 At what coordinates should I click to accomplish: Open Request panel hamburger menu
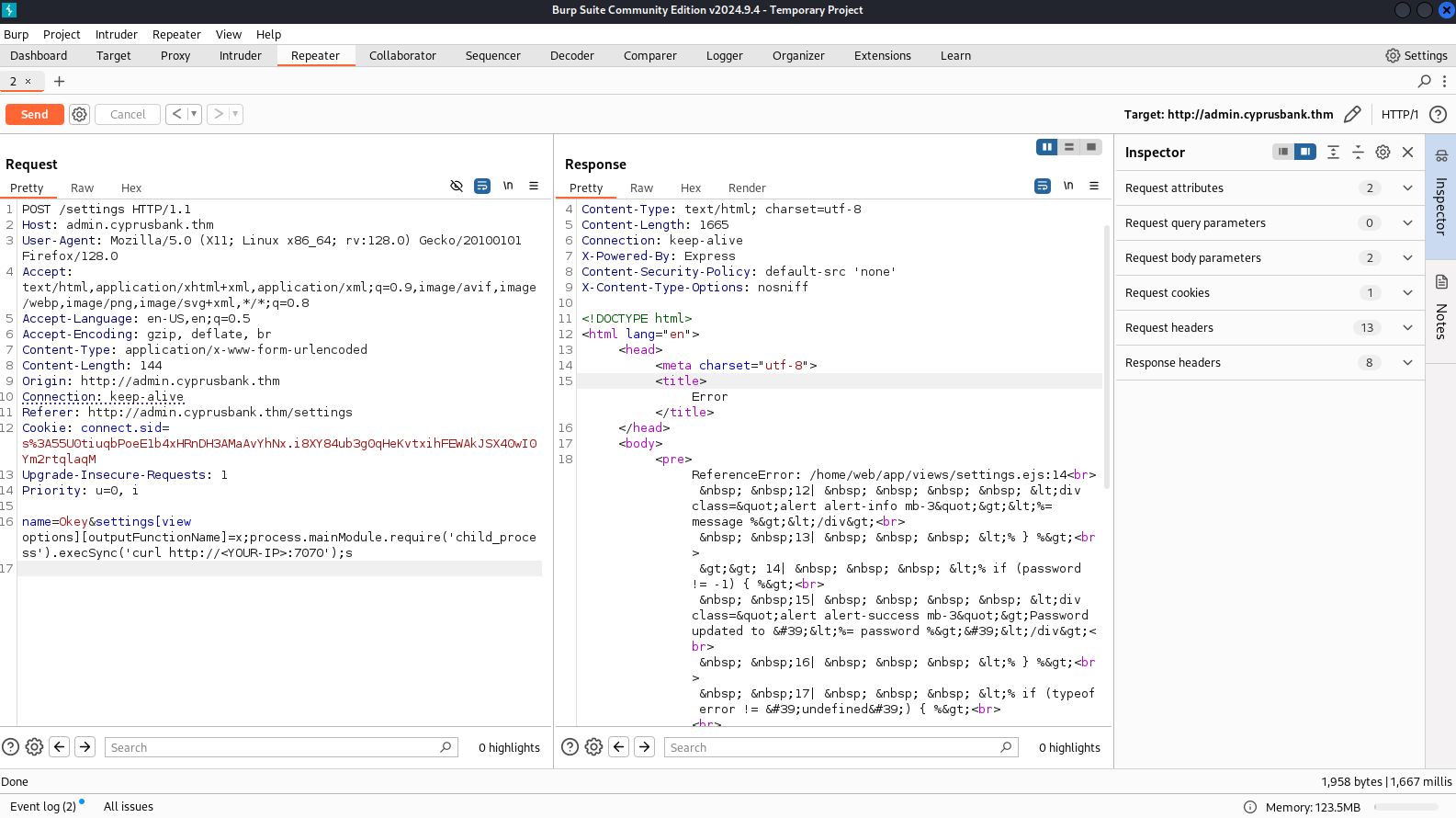[x=534, y=186]
